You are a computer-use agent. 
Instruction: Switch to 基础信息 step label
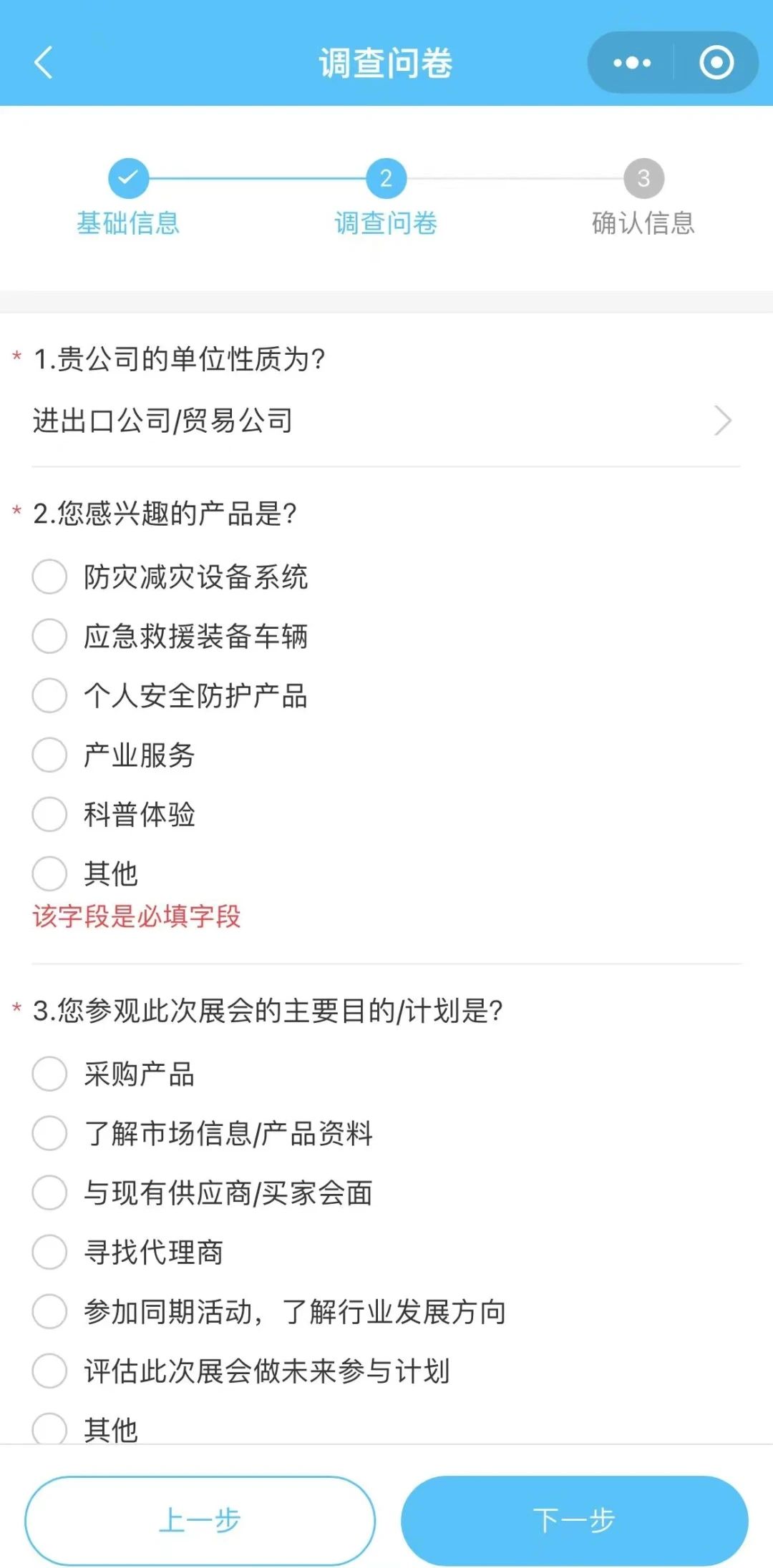(x=129, y=223)
